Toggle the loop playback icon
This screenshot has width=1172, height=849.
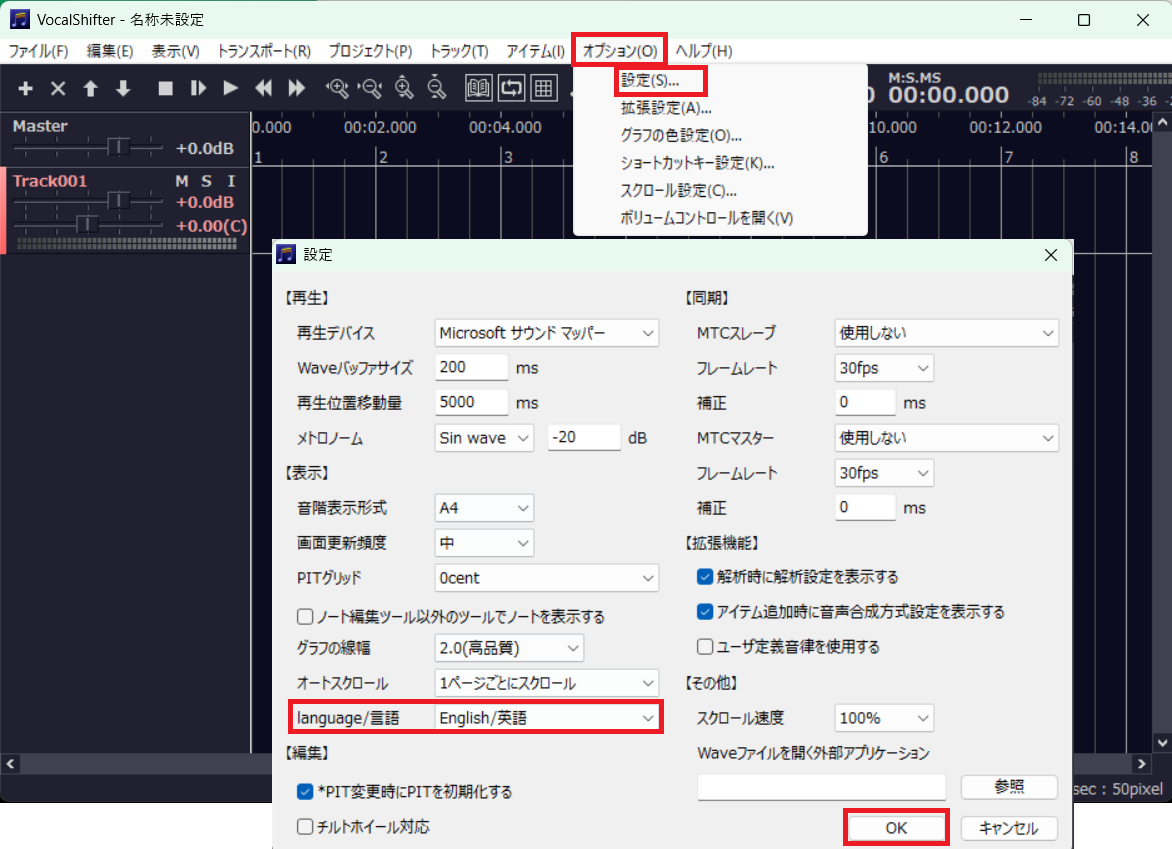click(511, 88)
